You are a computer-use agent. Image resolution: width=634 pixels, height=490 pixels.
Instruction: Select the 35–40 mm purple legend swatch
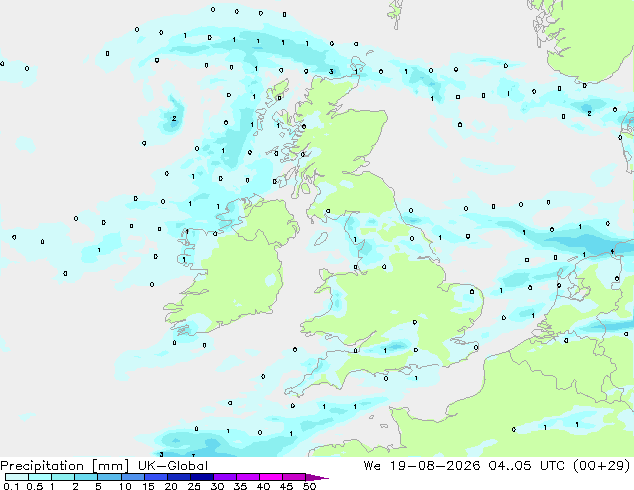click(x=247, y=477)
